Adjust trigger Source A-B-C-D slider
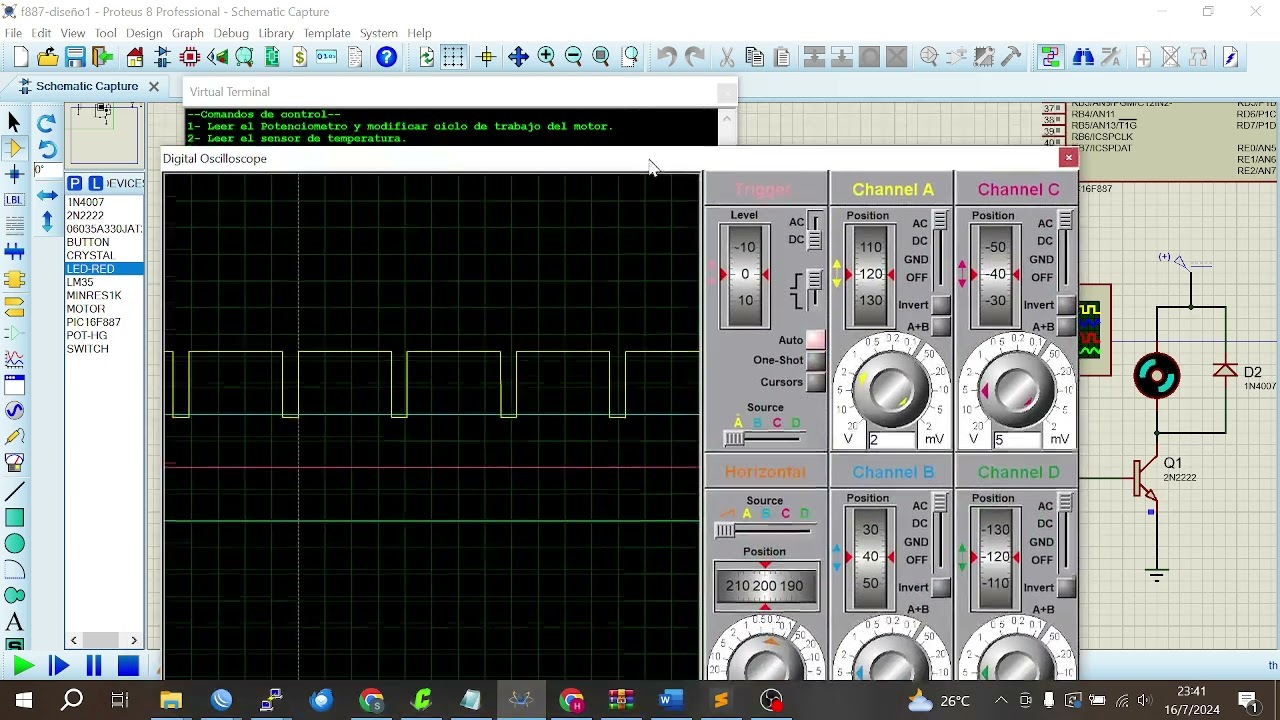Screen dimensions: 1280x720 (x=765, y=437)
